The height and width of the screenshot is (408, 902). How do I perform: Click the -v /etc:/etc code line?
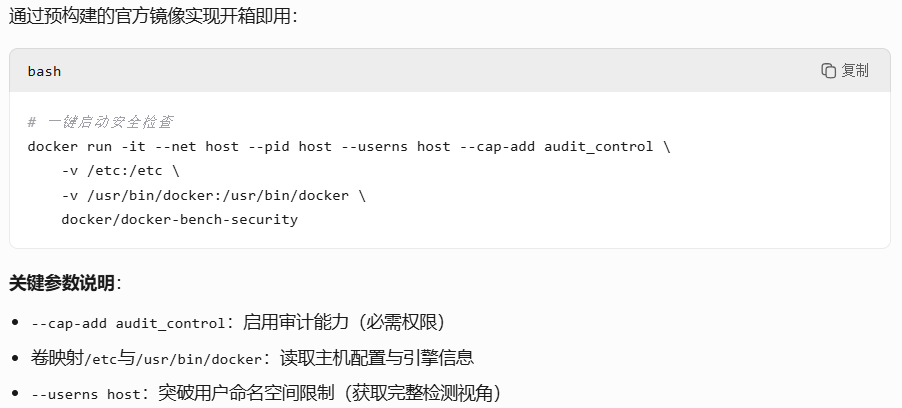point(120,171)
